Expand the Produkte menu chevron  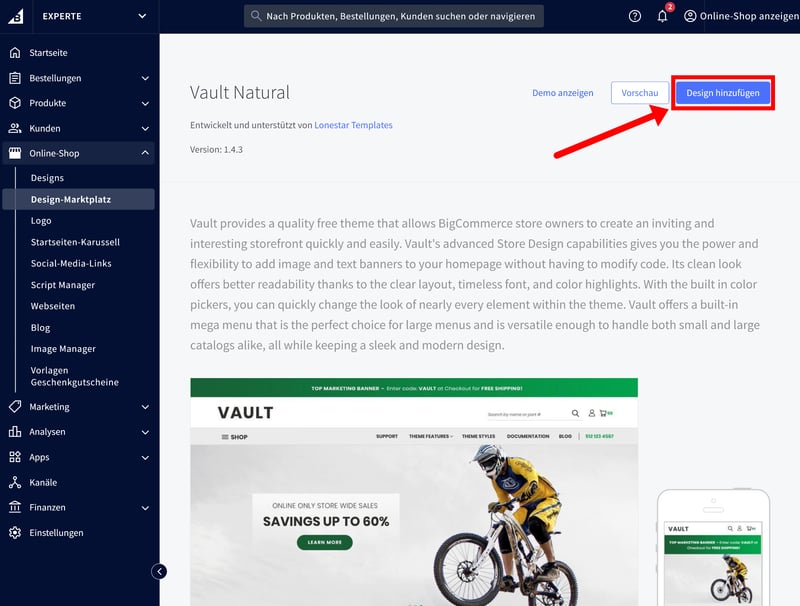click(x=145, y=104)
